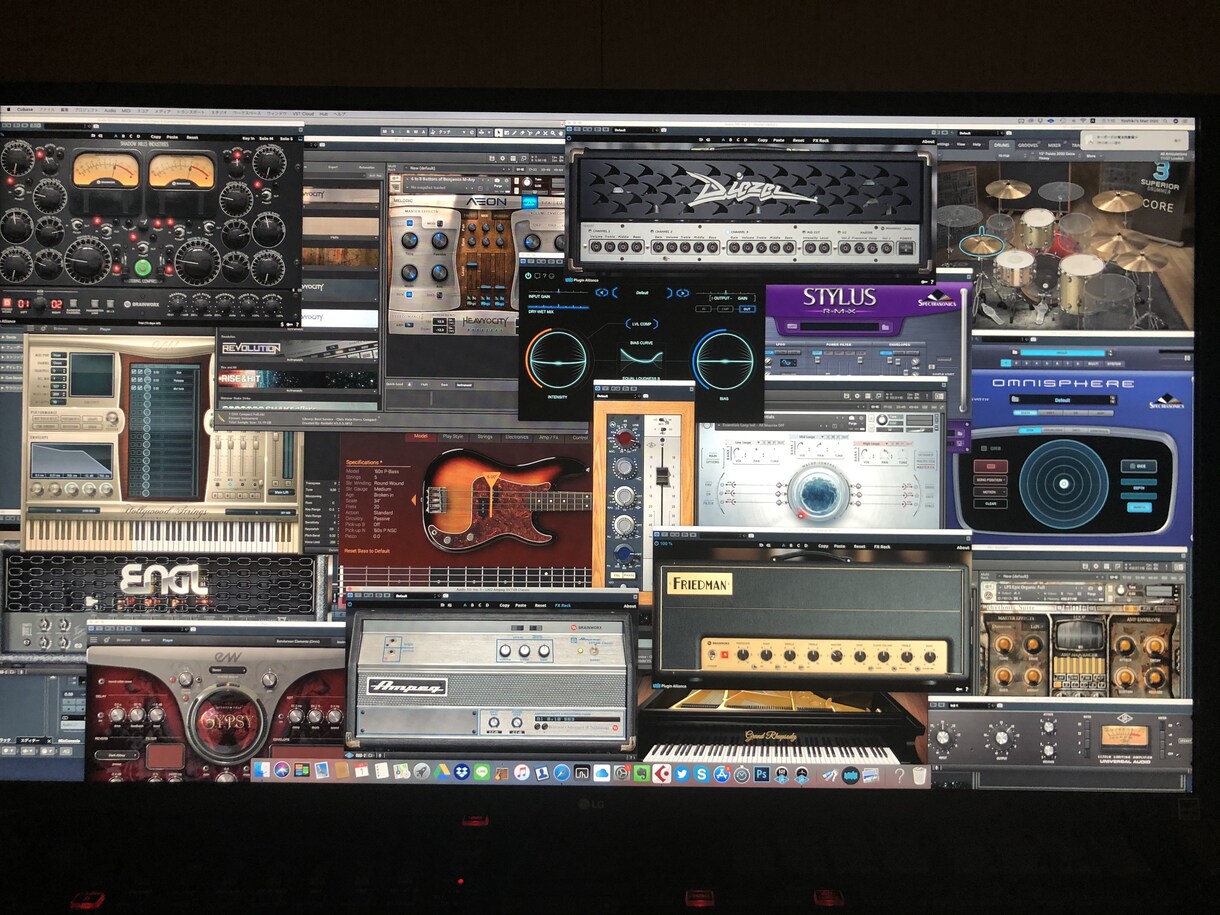Screen dimensions: 1220x915
Task: Open INTENSITY plugin Default preset menu
Action: 642,292
